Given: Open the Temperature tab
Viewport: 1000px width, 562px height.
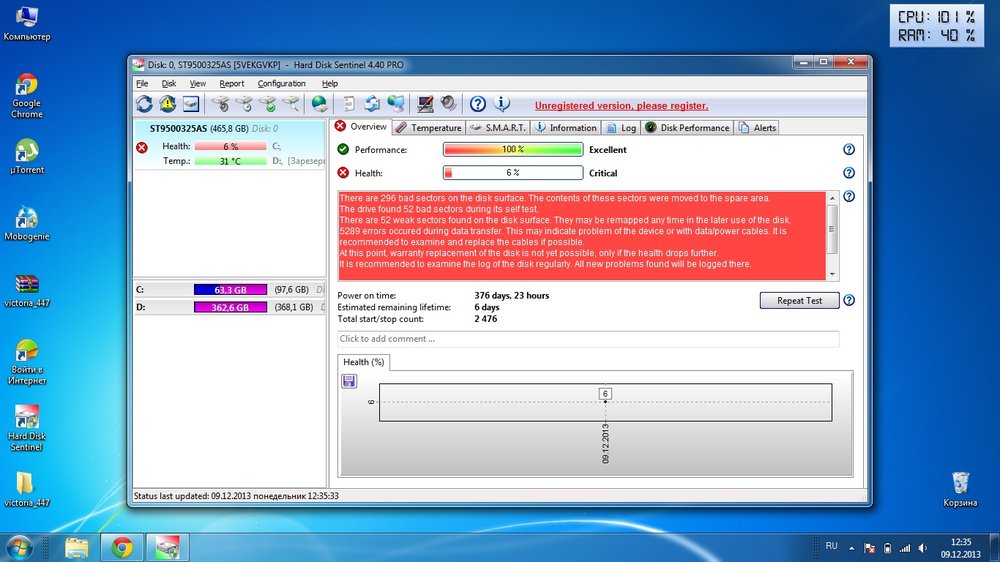Looking at the screenshot, I should [429, 128].
